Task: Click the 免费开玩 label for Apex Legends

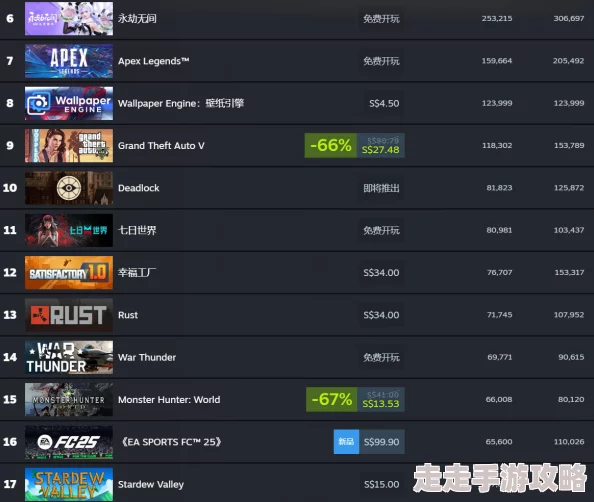Action: [x=381, y=61]
